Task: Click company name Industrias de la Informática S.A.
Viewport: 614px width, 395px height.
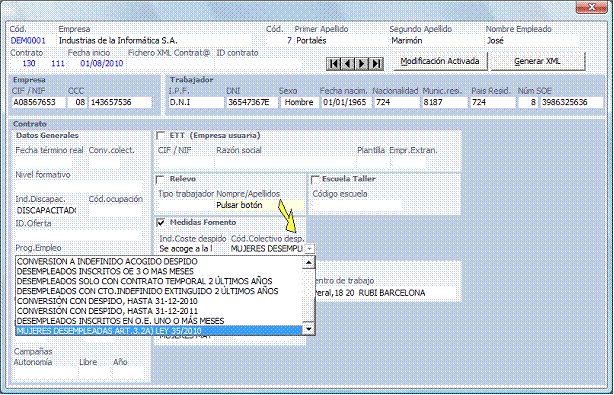Action: (x=118, y=41)
